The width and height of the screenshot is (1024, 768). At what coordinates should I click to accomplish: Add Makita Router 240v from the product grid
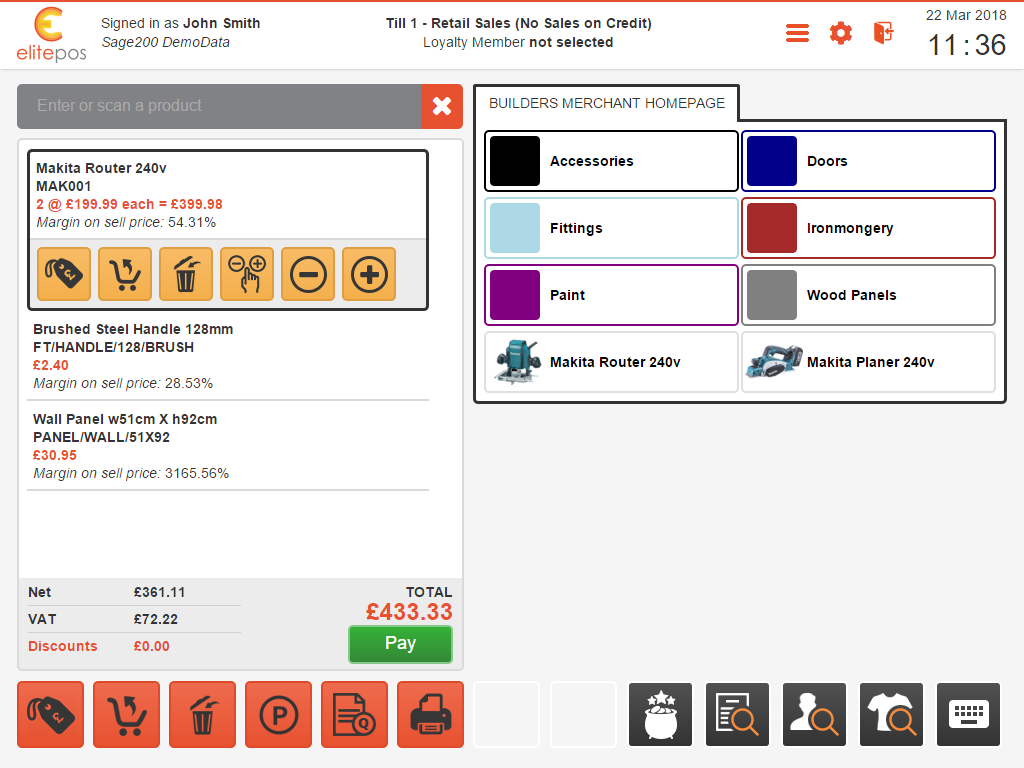click(x=611, y=362)
